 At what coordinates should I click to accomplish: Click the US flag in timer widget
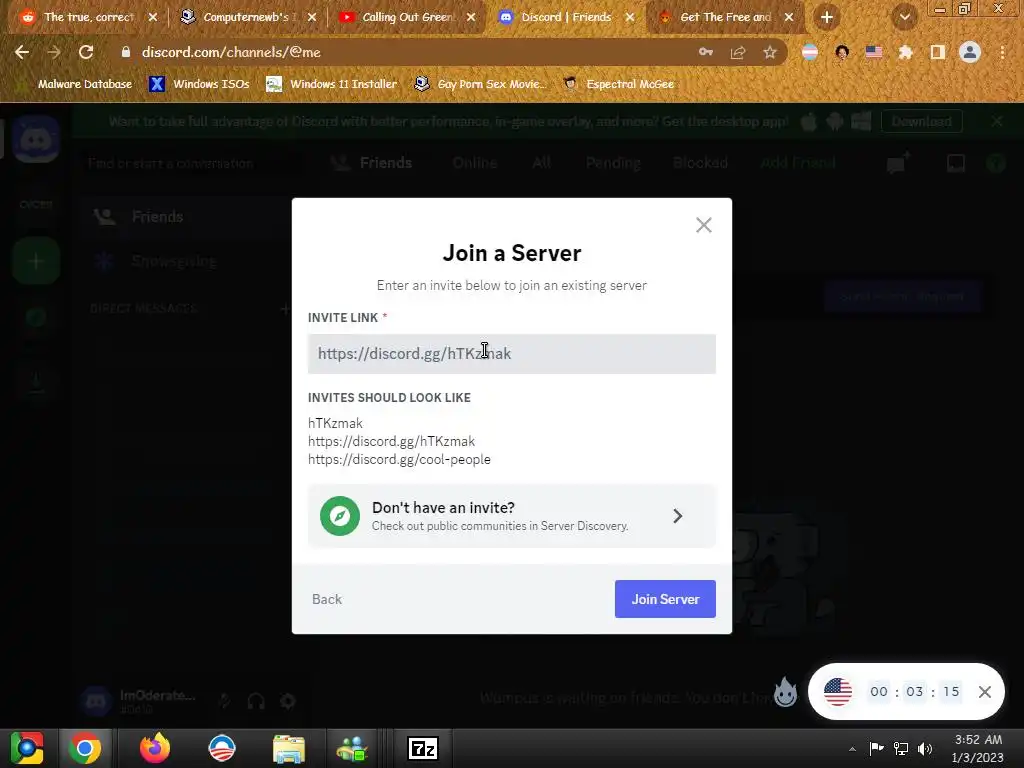pos(838,692)
